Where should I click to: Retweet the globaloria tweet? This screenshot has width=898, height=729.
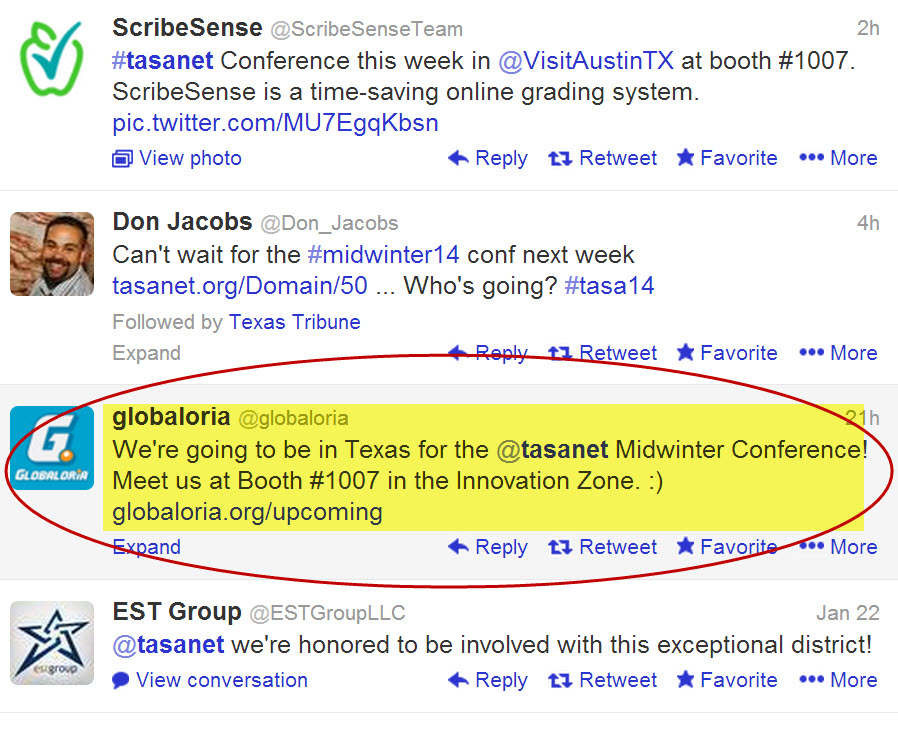pyautogui.click(x=602, y=547)
